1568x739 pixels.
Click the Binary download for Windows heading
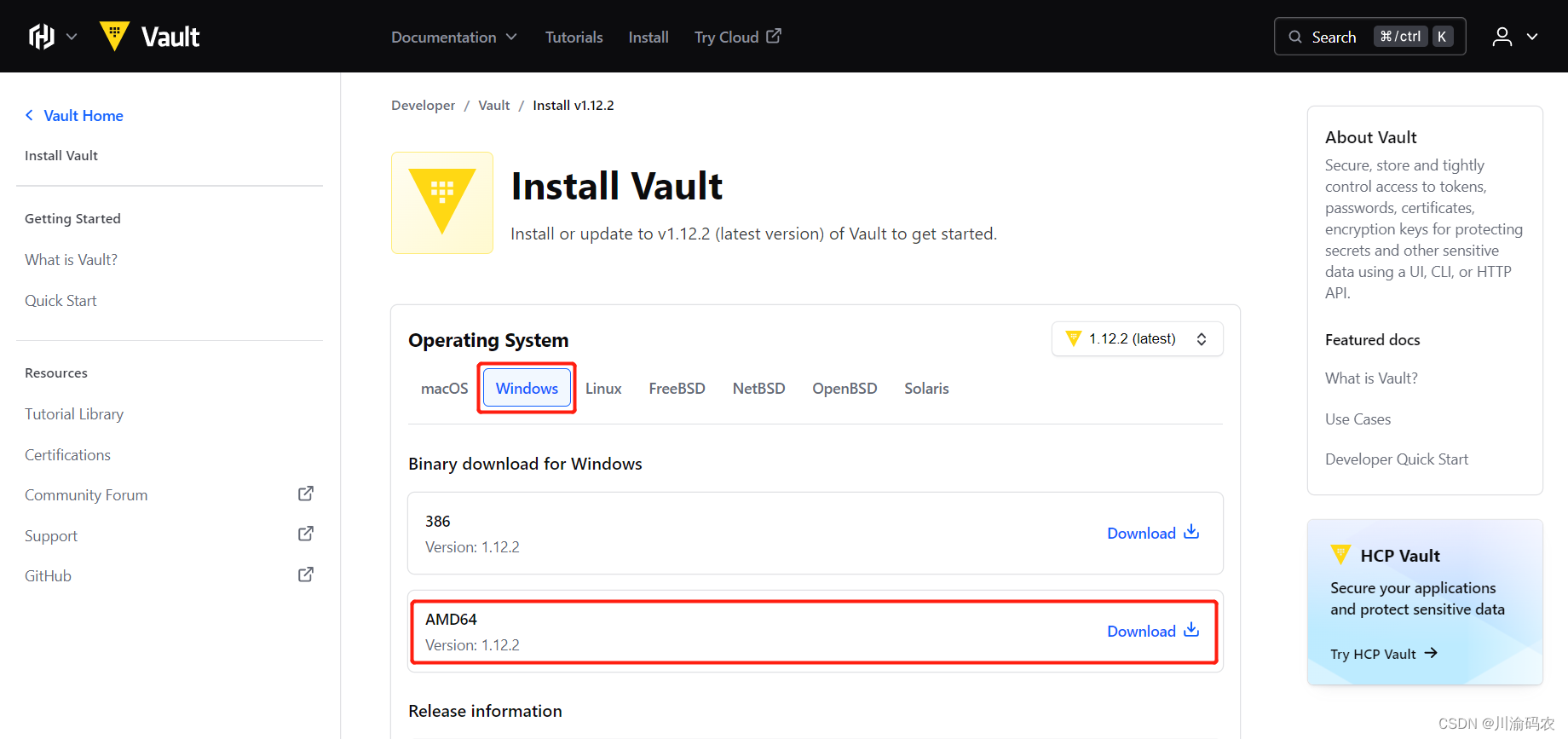[x=525, y=464]
